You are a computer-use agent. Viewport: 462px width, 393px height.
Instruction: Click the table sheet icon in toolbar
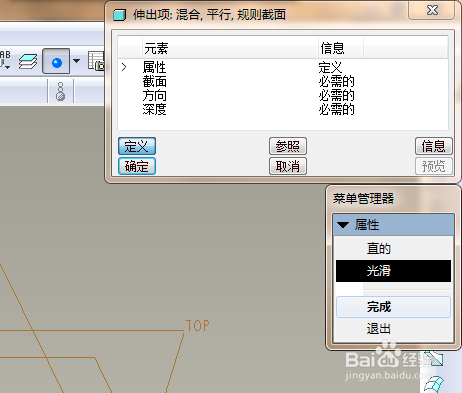(96, 61)
